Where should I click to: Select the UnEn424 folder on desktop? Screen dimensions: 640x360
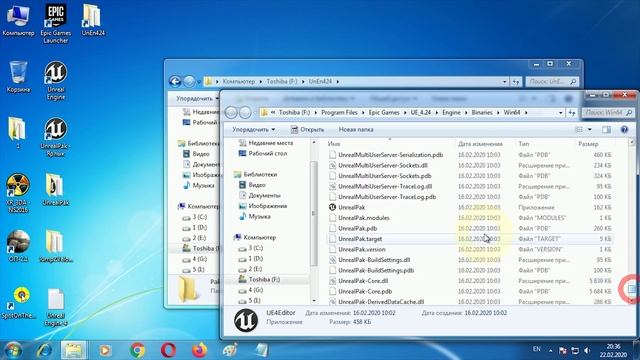pos(93,20)
